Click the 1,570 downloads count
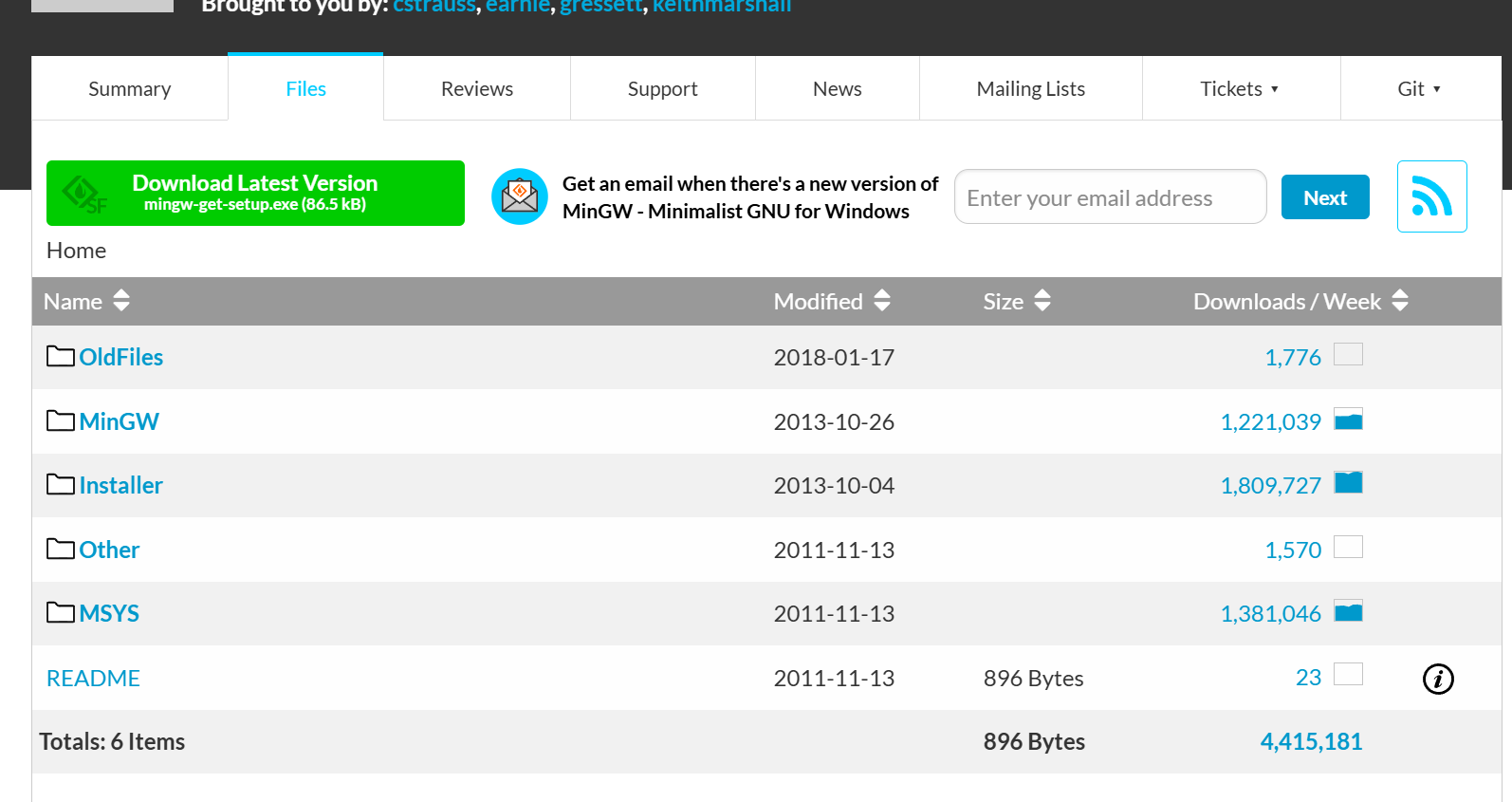The image size is (1512, 802). click(1293, 550)
